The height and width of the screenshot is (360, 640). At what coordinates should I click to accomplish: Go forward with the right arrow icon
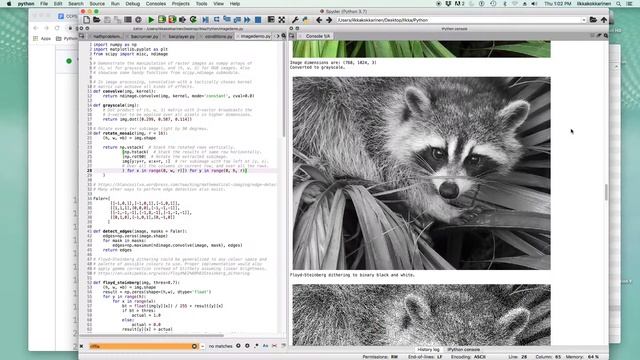pos(329,20)
